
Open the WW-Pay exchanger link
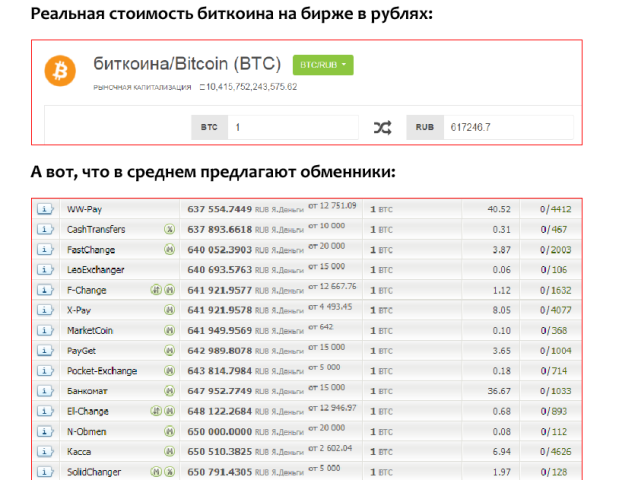coord(84,209)
